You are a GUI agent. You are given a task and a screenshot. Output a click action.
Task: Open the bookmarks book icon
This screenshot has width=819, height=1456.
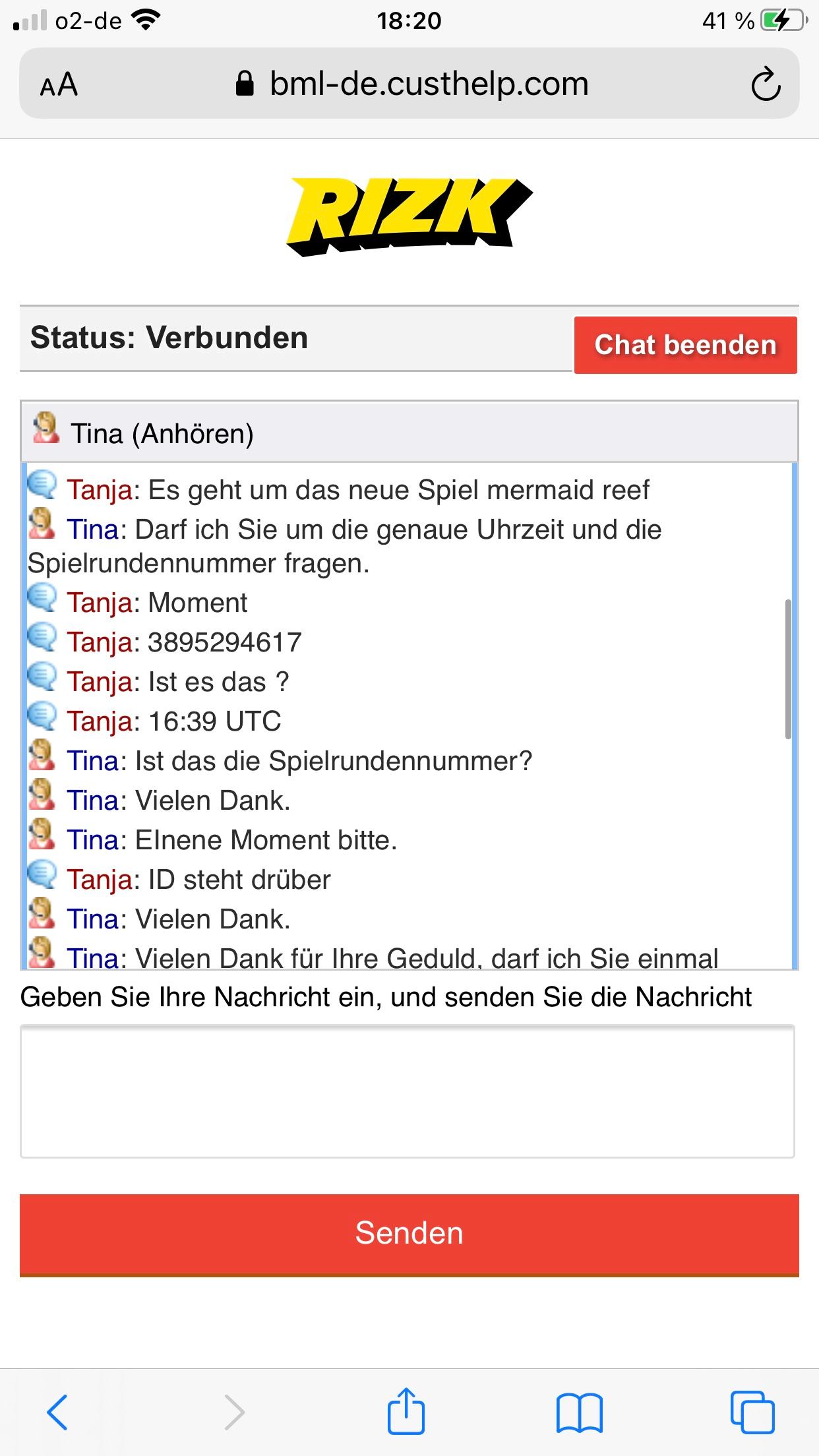coord(579,1412)
